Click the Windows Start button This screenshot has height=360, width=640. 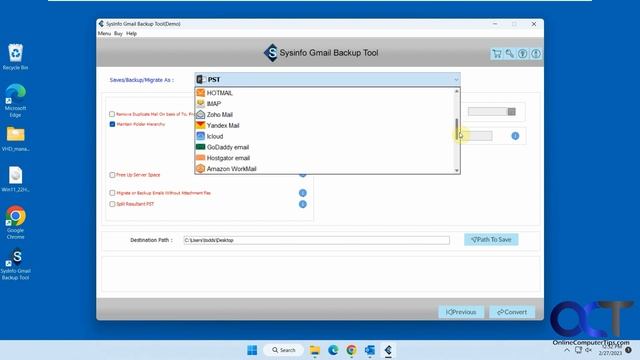point(252,350)
